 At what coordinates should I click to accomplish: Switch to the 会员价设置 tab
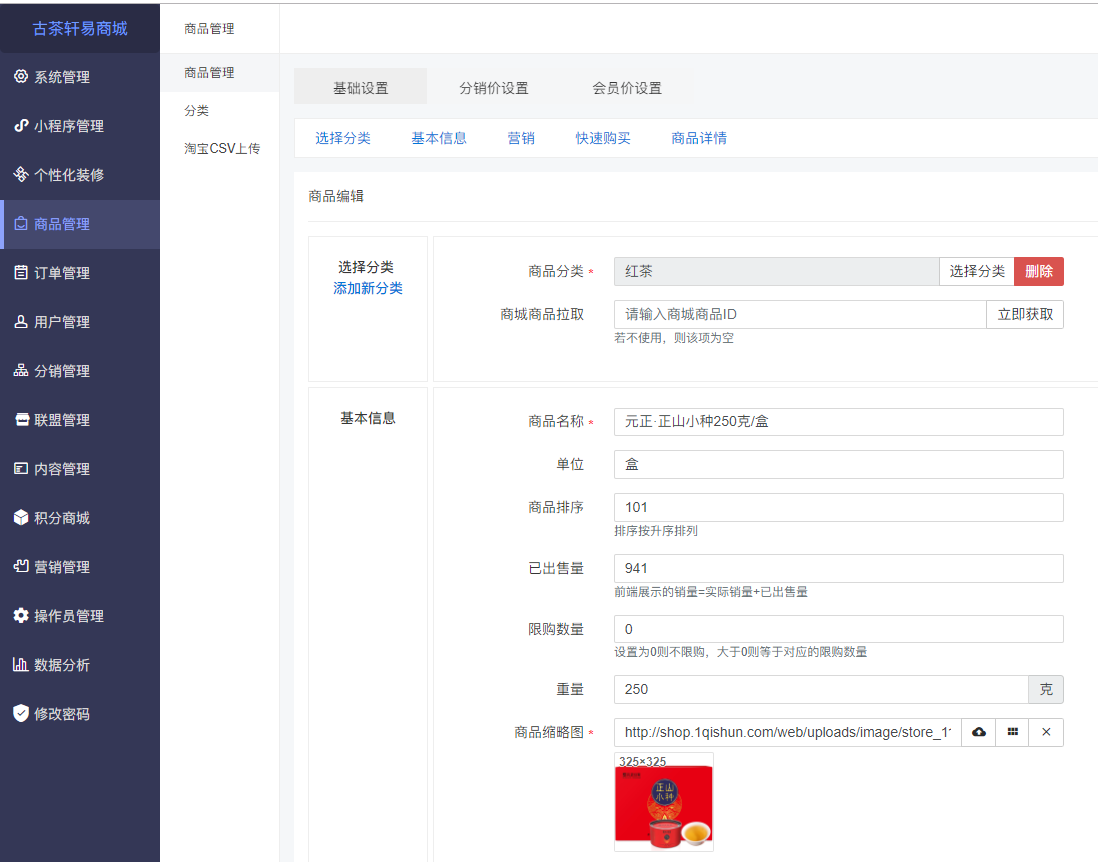(627, 88)
